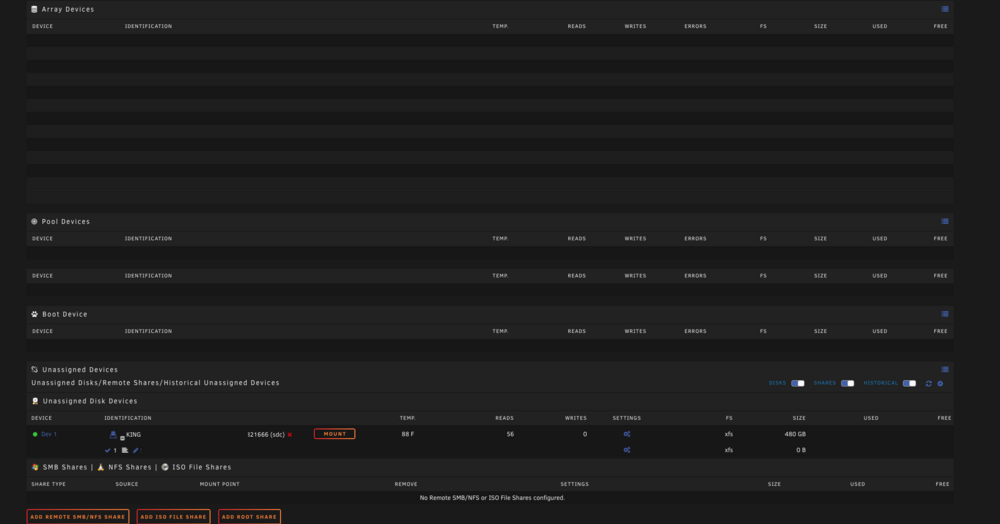Remove the sdc device with red X

(290, 435)
